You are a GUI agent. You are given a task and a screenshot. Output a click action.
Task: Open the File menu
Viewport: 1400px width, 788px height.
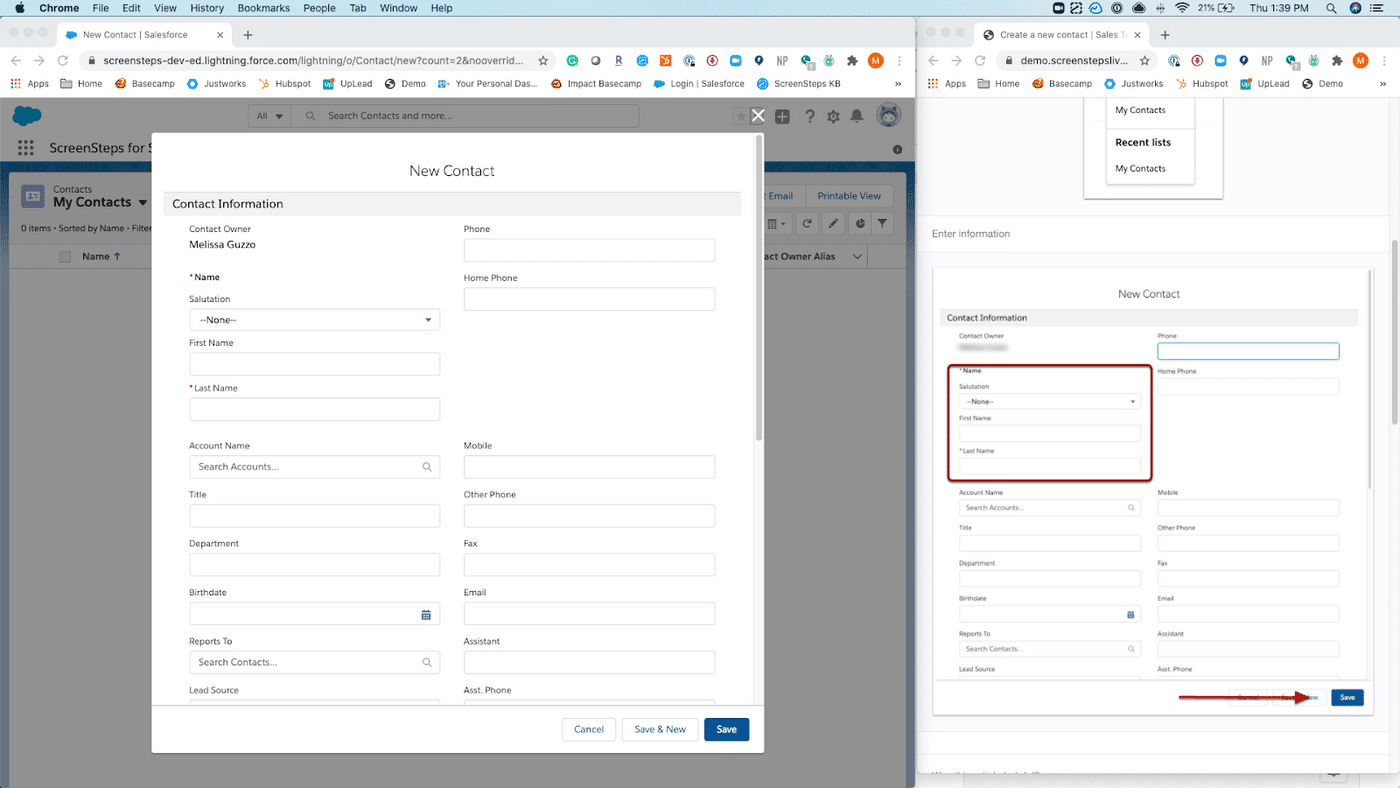pos(100,8)
